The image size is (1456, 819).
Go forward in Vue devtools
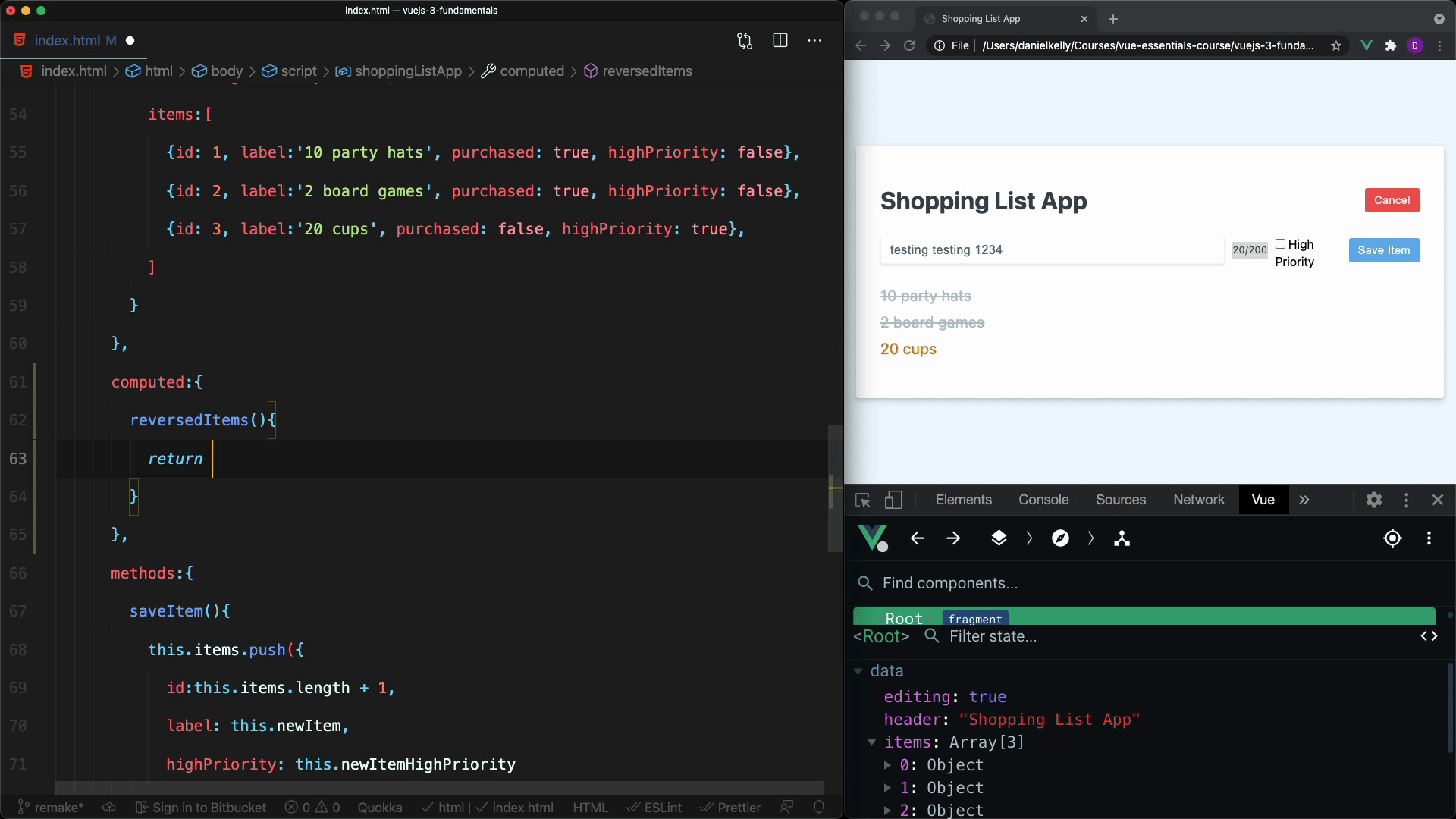pos(954,538)
